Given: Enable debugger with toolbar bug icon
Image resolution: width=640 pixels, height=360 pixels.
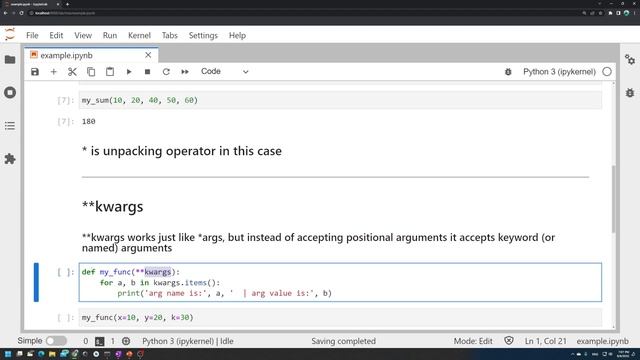Looking at the screenshot, I should [x=508, y=72].
